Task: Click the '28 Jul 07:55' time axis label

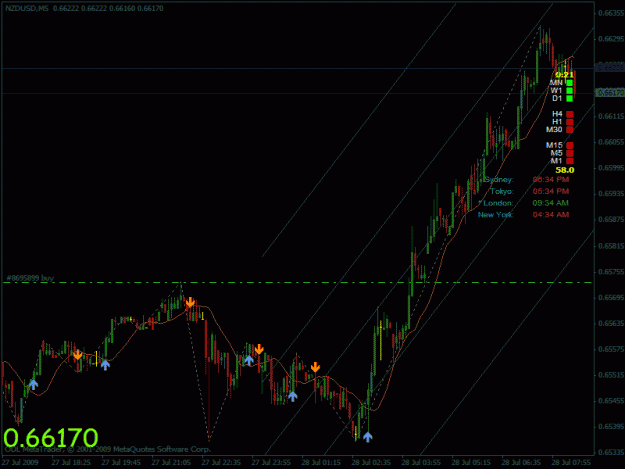Action: click(x=571, y=463)
